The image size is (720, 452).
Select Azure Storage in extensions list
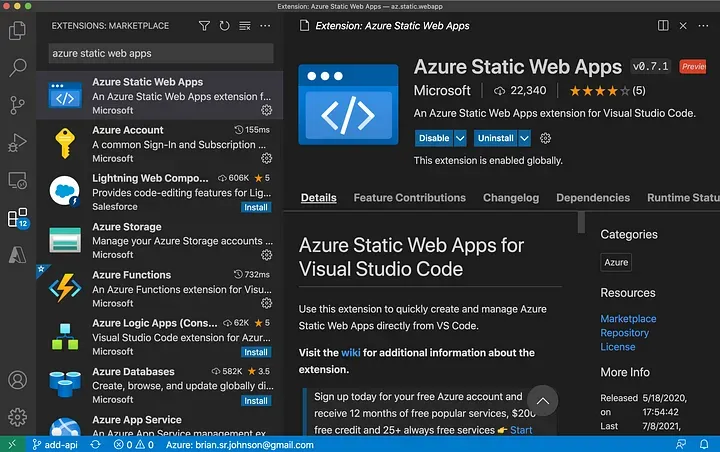[160, 240]
